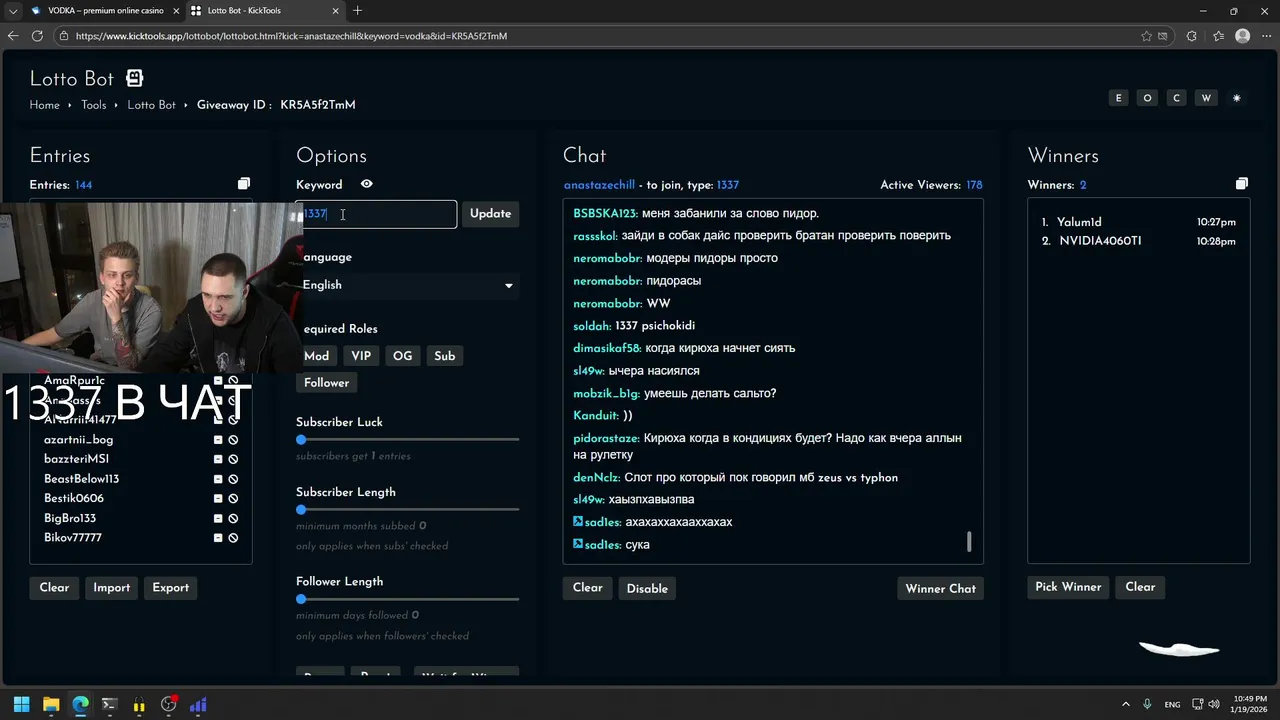1280x720 pixels.
Task: Refresh the page with reload icon
Action: click(37, 36)
